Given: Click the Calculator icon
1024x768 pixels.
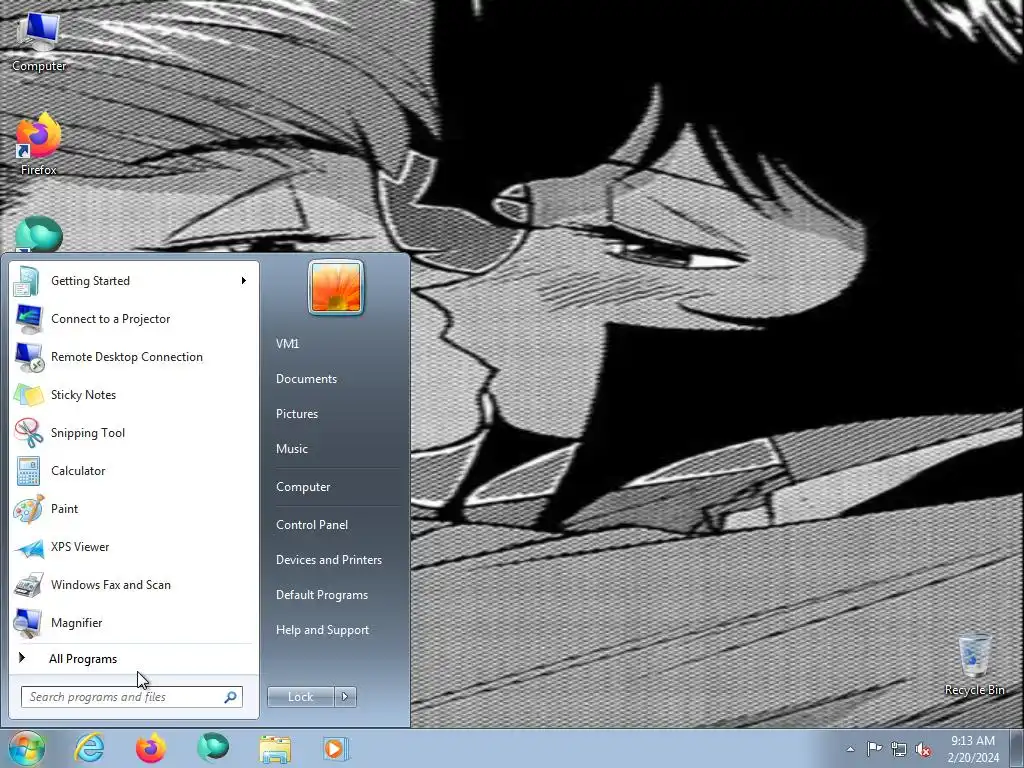Looking at the screenshot, I should 28,471.
